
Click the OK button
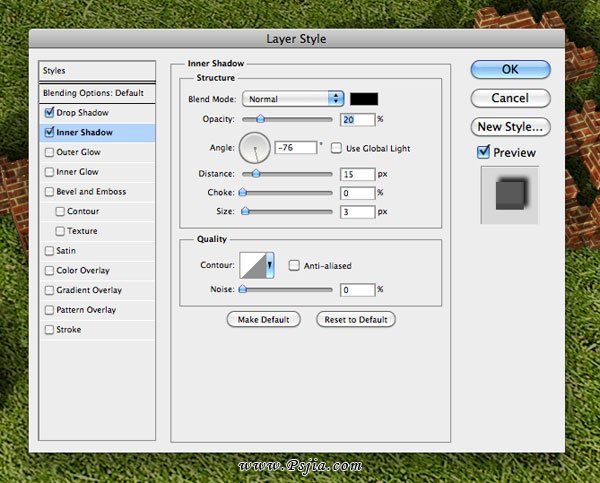tap(510, 69)
